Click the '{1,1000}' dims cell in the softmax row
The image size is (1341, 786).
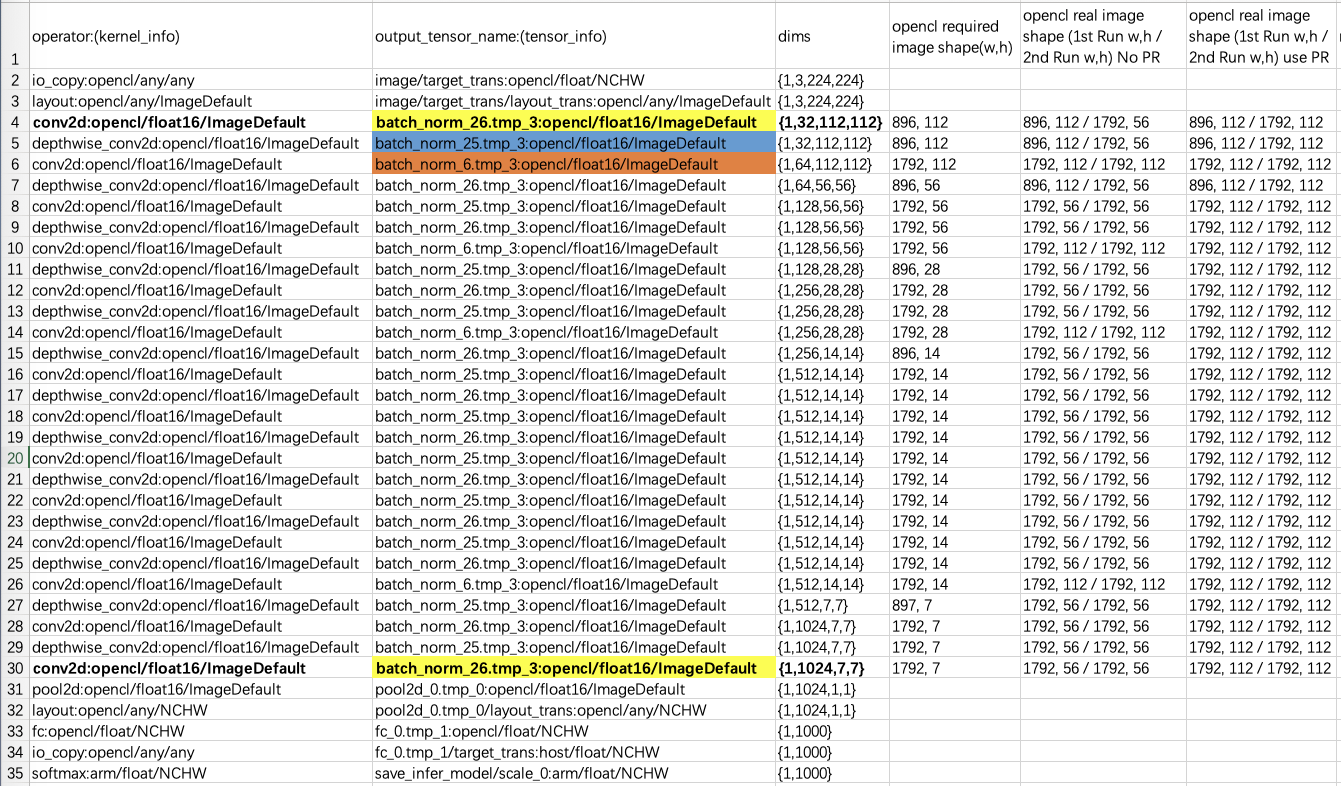tap(832, 773)
